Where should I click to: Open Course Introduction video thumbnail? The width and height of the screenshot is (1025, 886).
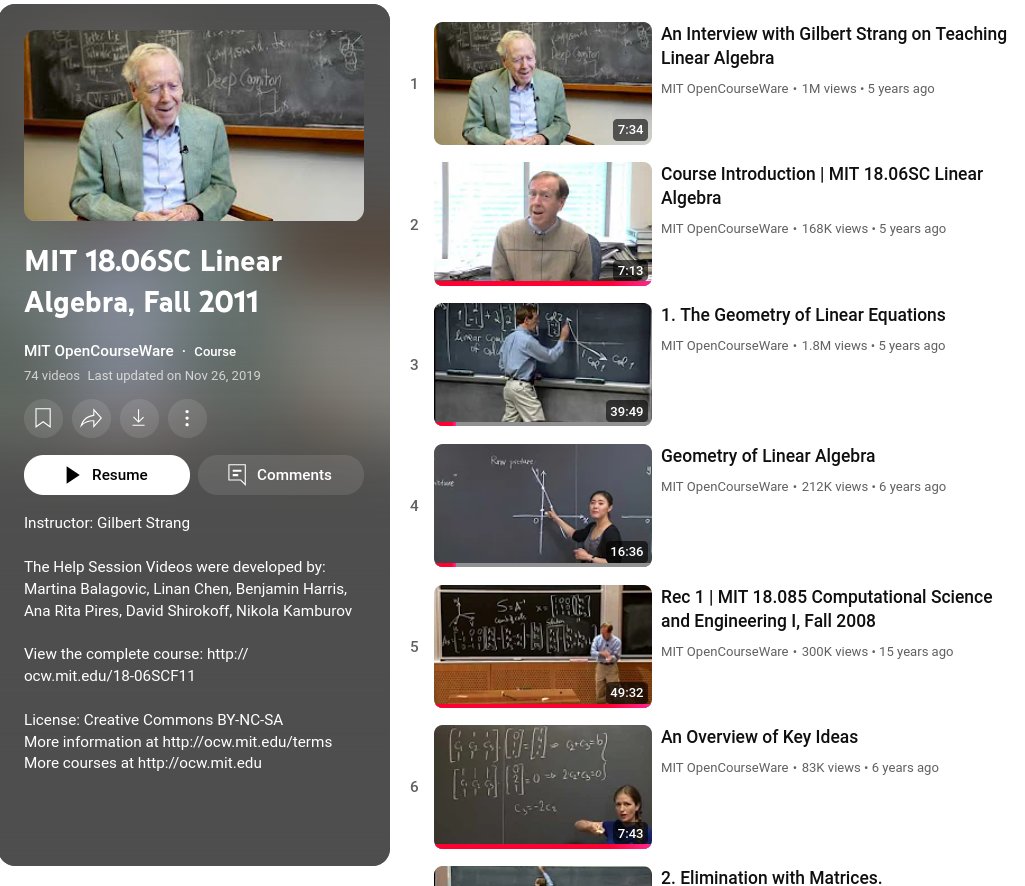[543, 224]
